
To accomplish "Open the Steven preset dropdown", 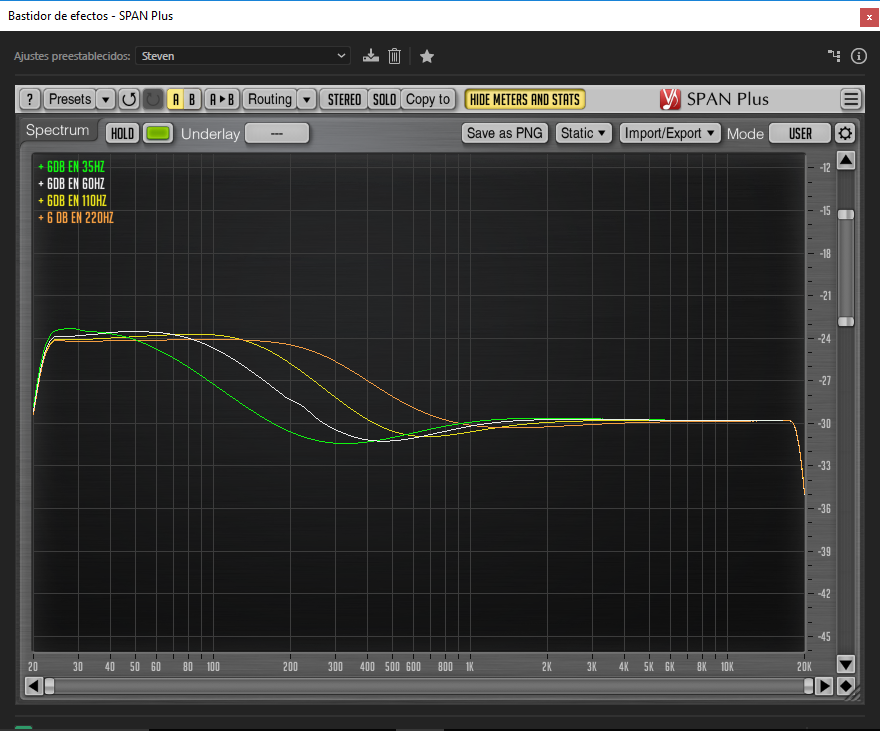I will (243, 56).
